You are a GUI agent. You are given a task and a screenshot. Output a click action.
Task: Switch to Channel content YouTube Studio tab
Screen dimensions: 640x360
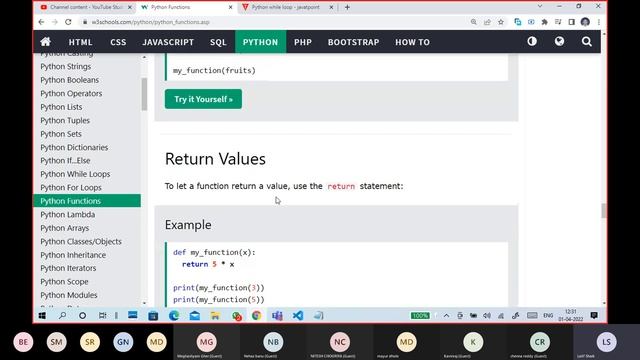pyautogui.click(x=86, y=7)
